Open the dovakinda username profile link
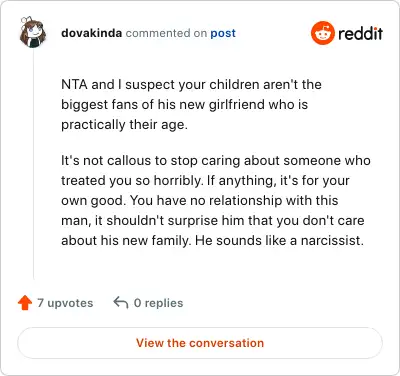 91,33
